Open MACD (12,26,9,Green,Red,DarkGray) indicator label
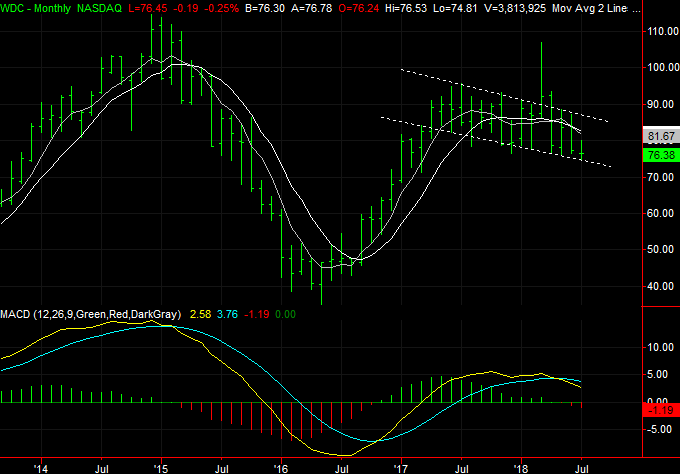 click(91, 314)
